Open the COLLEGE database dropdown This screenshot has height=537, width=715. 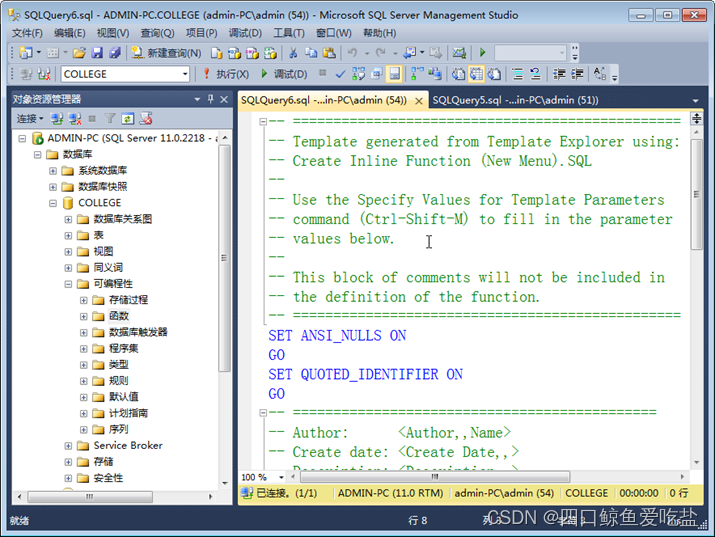tap(185, 74)
